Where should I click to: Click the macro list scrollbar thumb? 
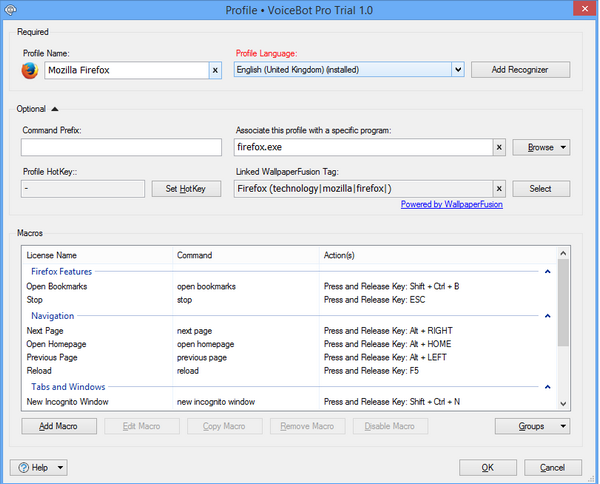[x=563, y=303]
